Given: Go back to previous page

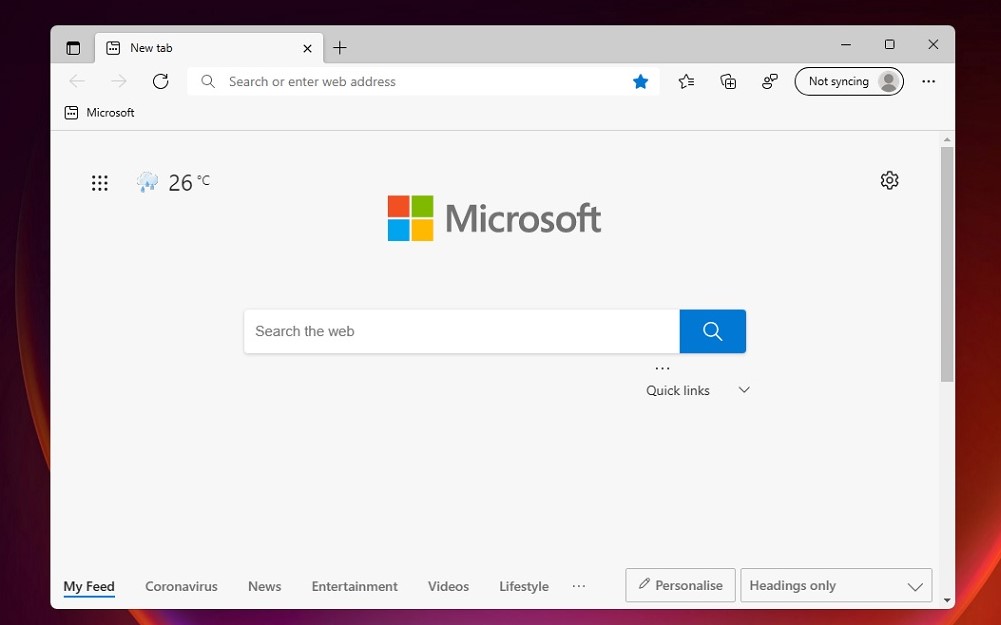Looking at the screenshot, I should click(x=77, y=81).
